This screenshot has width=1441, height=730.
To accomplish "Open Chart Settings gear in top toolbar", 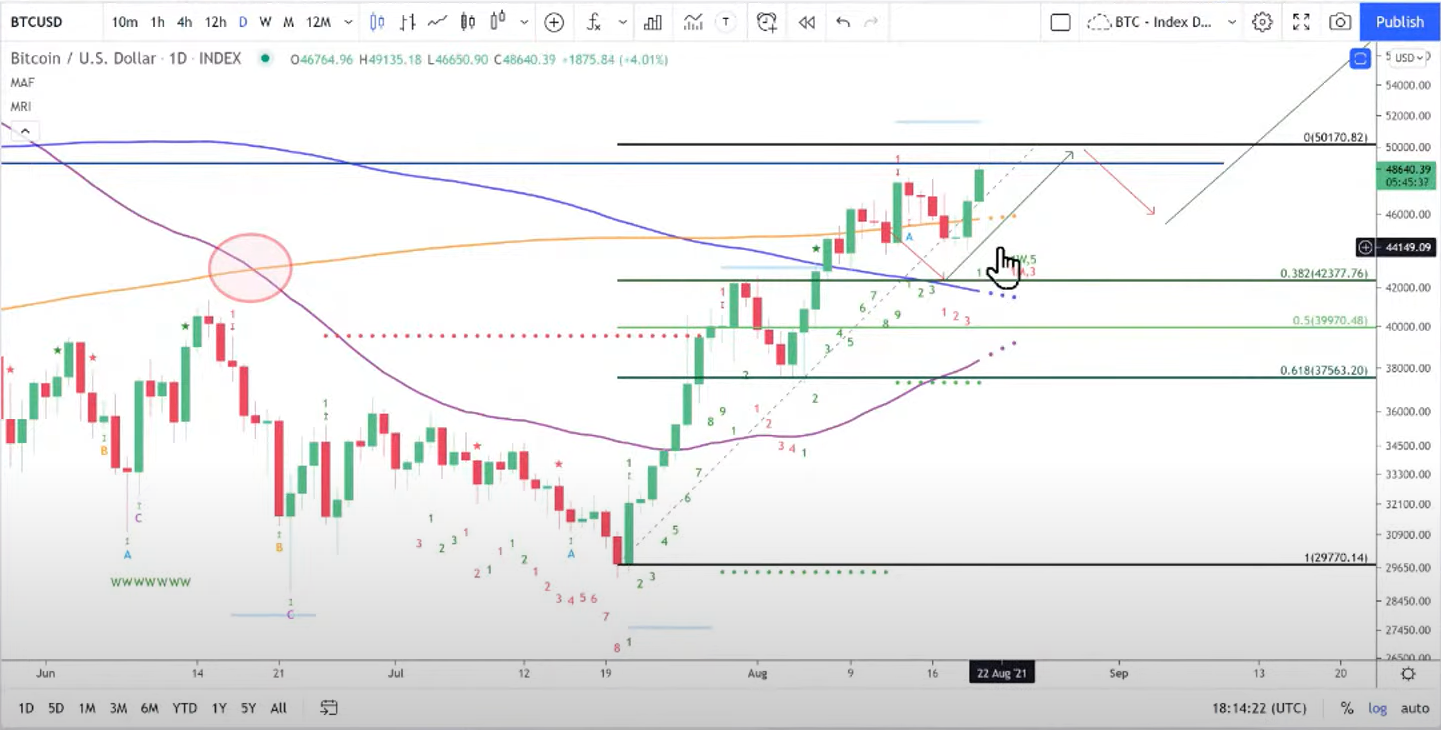I will 1263,22.
